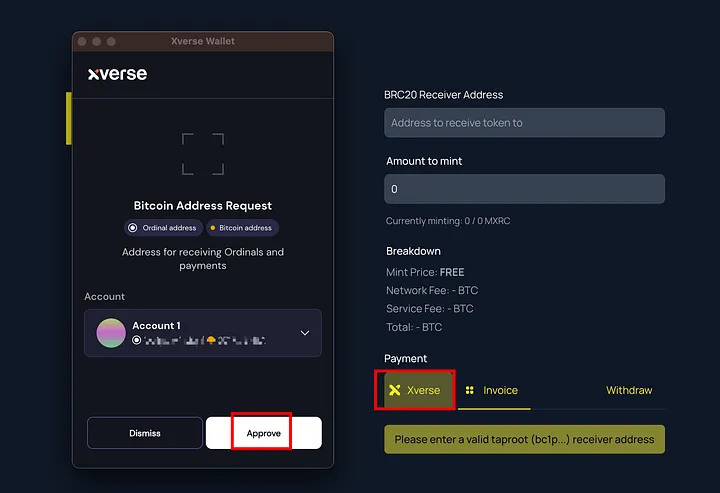
Task: Click the Invoice four-dot icon
Action: click(x=469, y=390)
